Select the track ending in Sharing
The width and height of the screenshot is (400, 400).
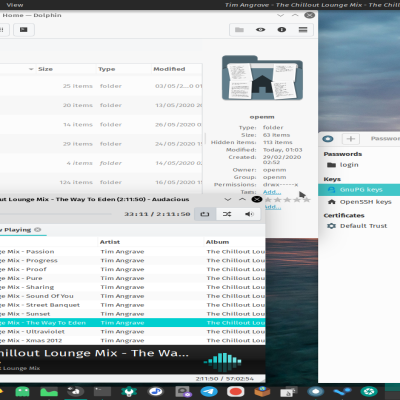(x=133, y=287)
